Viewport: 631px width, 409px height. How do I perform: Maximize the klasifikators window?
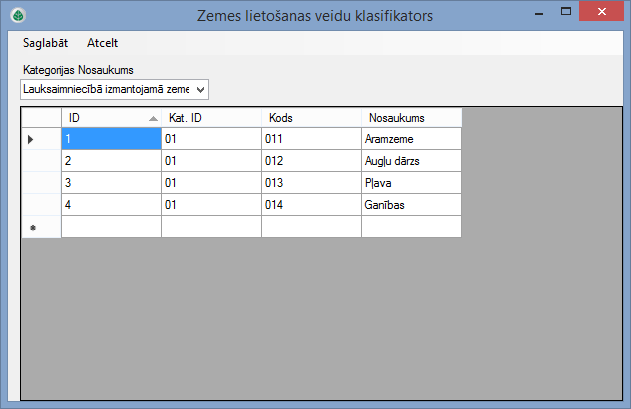[566, 12]
